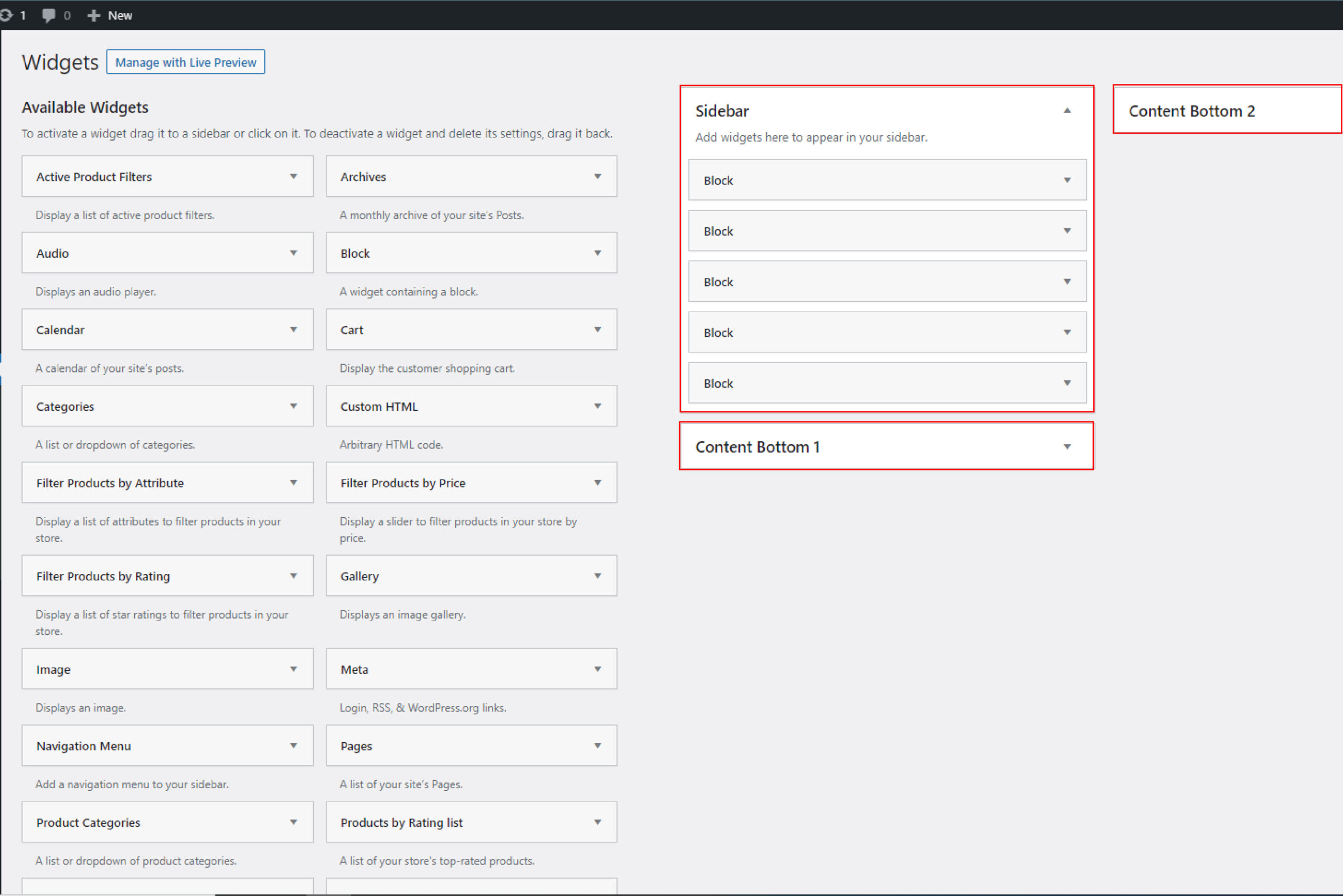Toggle the second Block widget in Sidebar
Screen dimensions: 1343x896
coord(1068,231)
